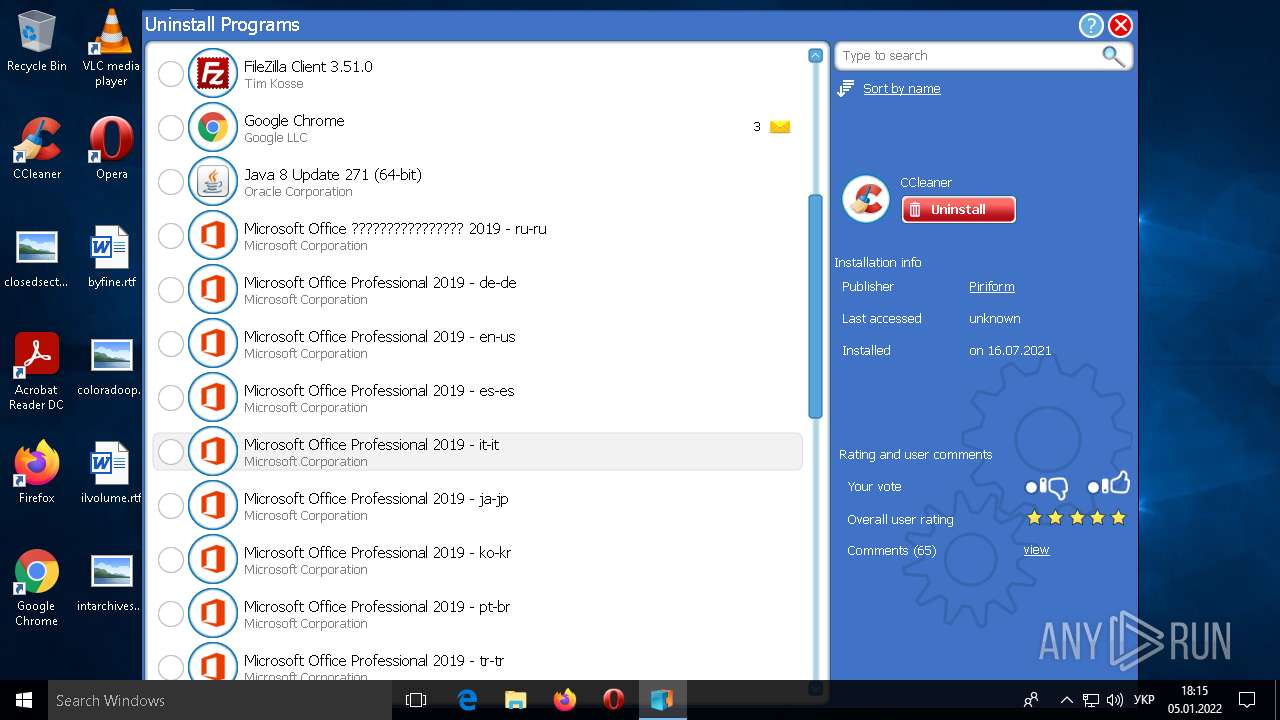Open Google Chrome desktop shortcut
The image size is (1280, 720).
[37, 587]
